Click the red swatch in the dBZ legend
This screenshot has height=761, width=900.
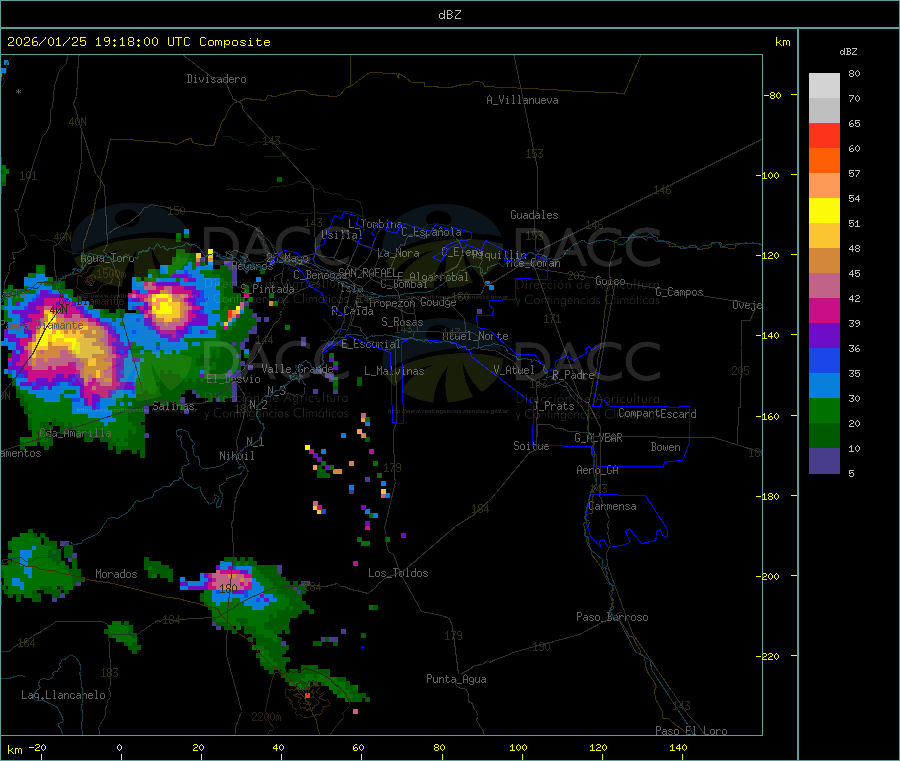tap(824, 135)
